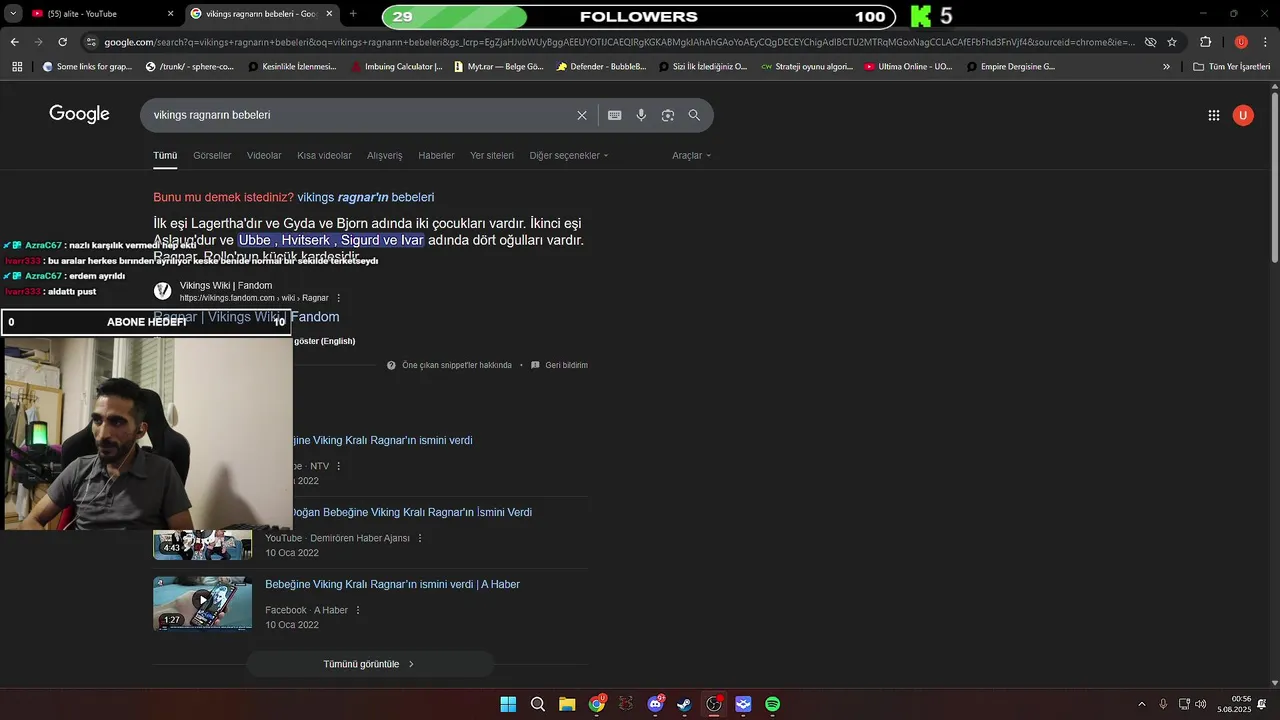Switch to the Görseller tab
The width and height of the screenshot is (1280, 720).
(212, 156)
